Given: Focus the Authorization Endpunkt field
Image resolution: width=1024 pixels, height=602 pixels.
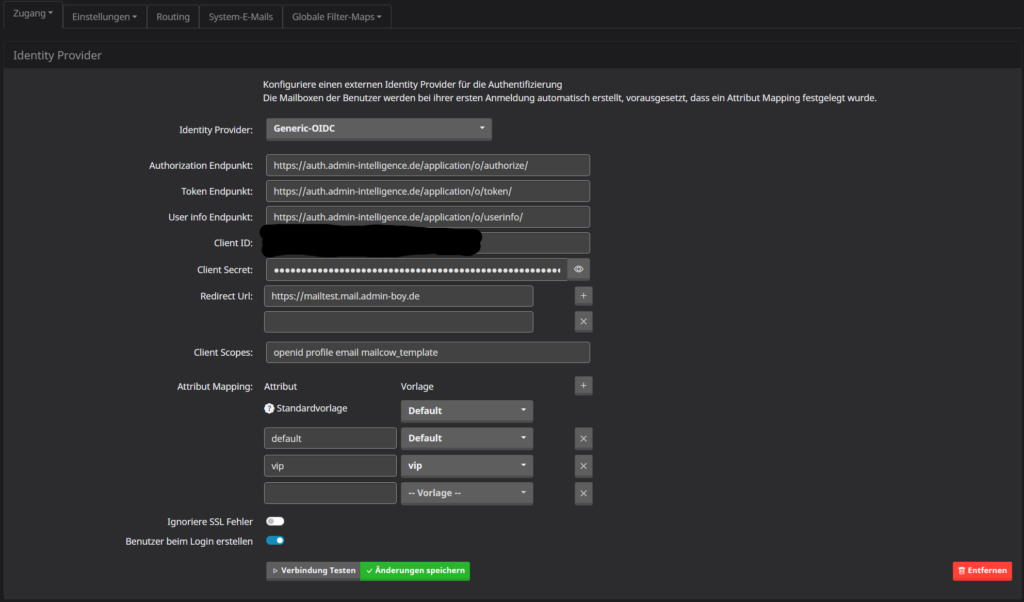Looking at the screenshot, I should click(428, 165).
